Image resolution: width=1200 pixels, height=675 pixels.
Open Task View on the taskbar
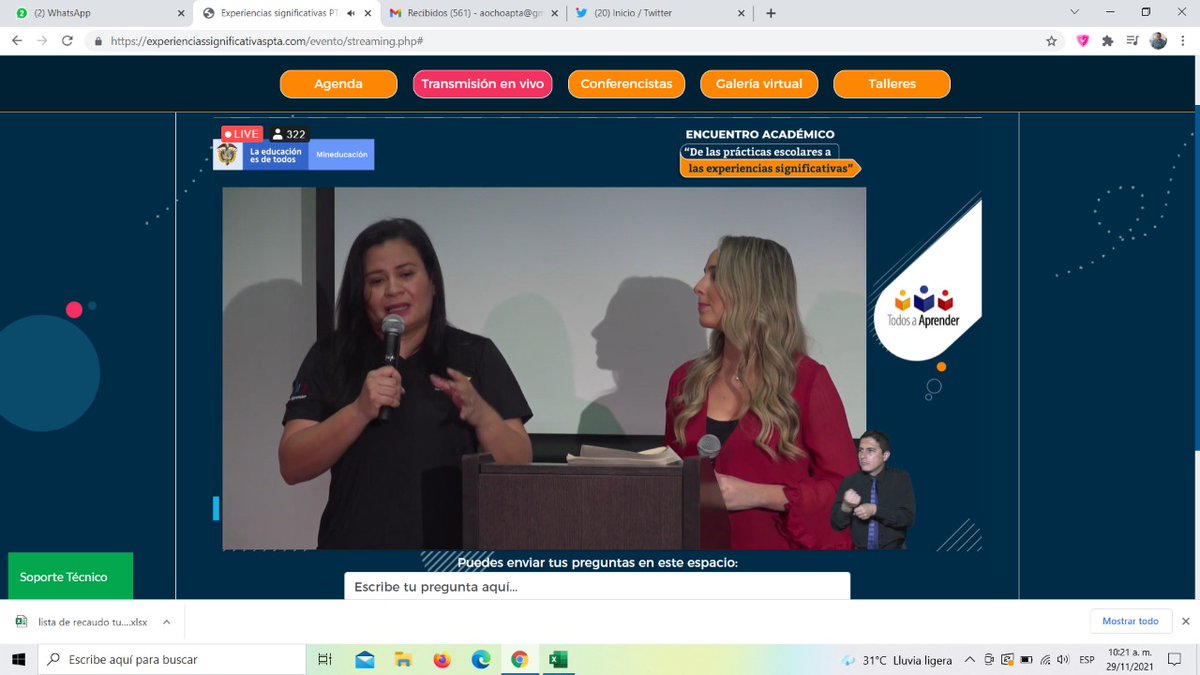pyautogui.click(x=325, y=659)
